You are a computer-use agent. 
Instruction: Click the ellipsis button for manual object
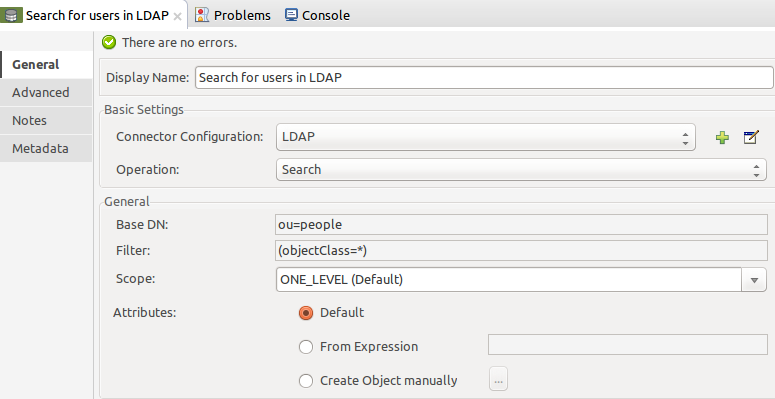pos(498,380)
